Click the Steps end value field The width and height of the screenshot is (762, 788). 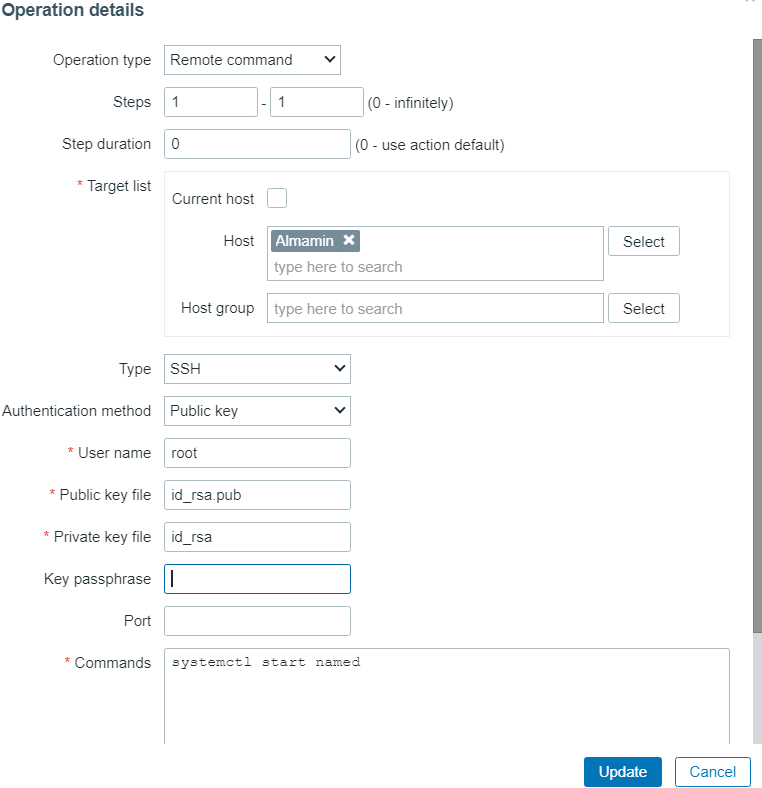[x=316, y=102]
